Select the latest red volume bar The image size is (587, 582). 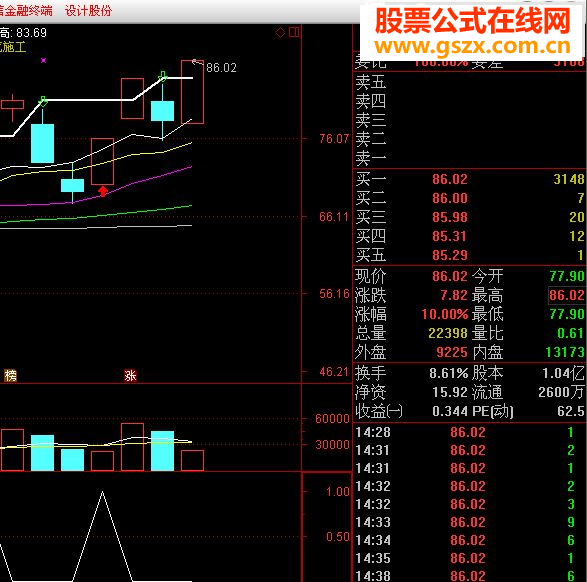pos(192,460)
